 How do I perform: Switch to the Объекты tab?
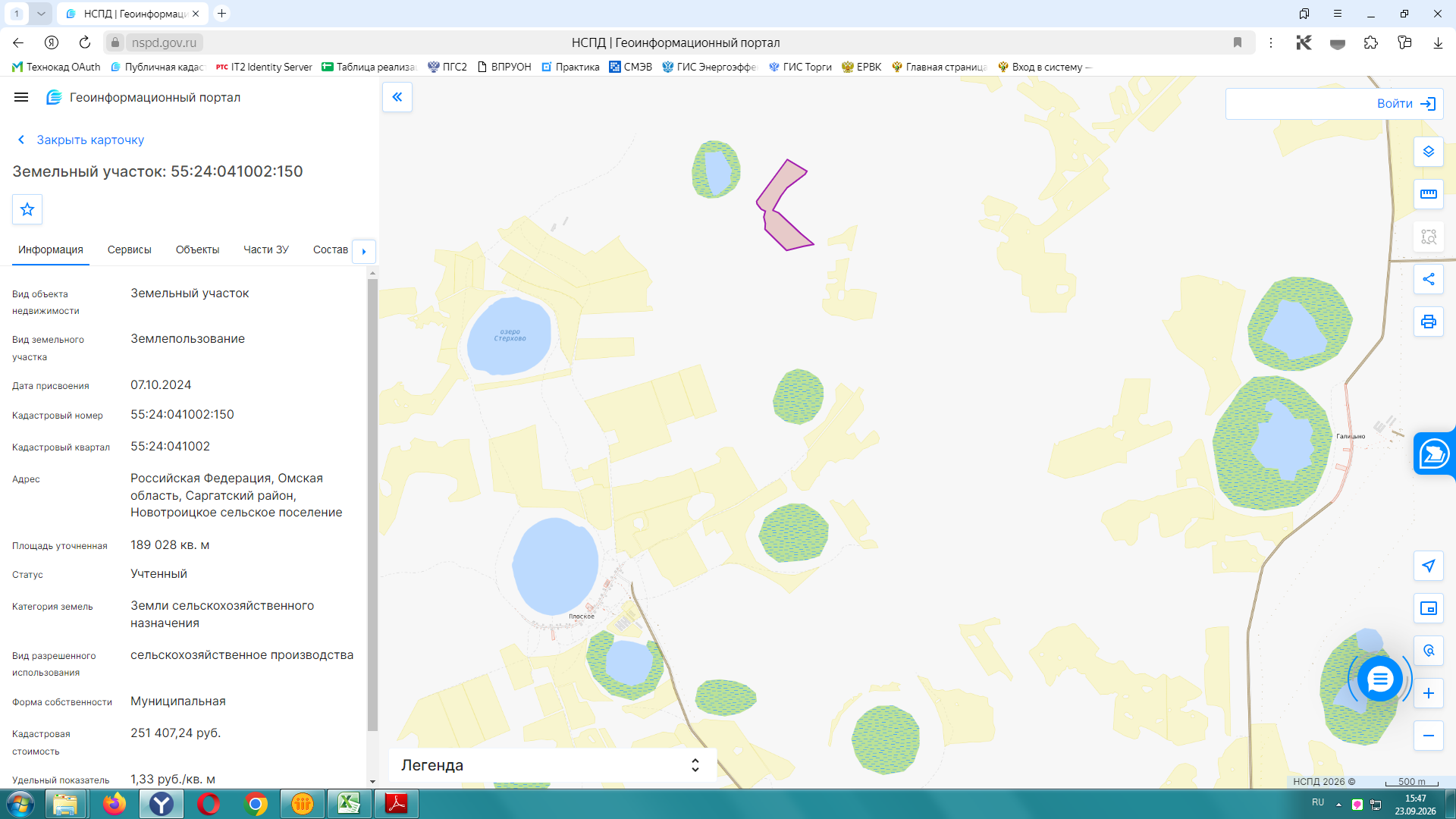pos(197,249)
